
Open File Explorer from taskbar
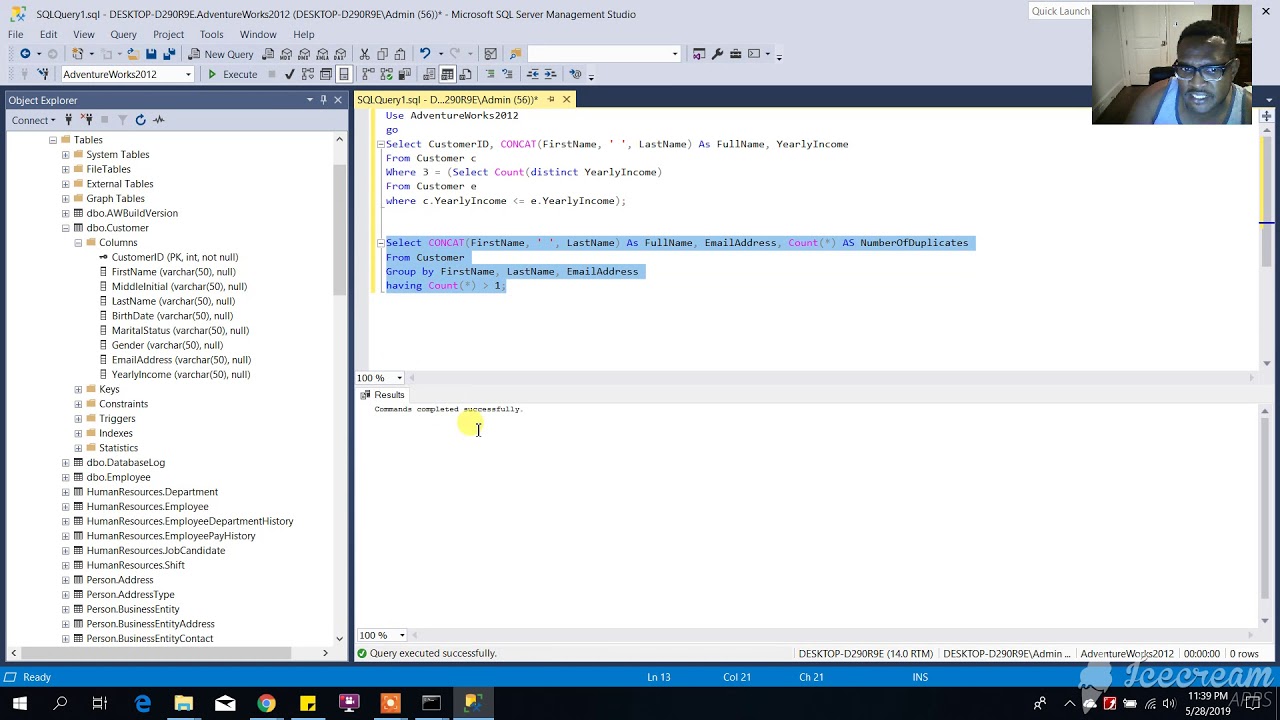click(x=184, y=704)
